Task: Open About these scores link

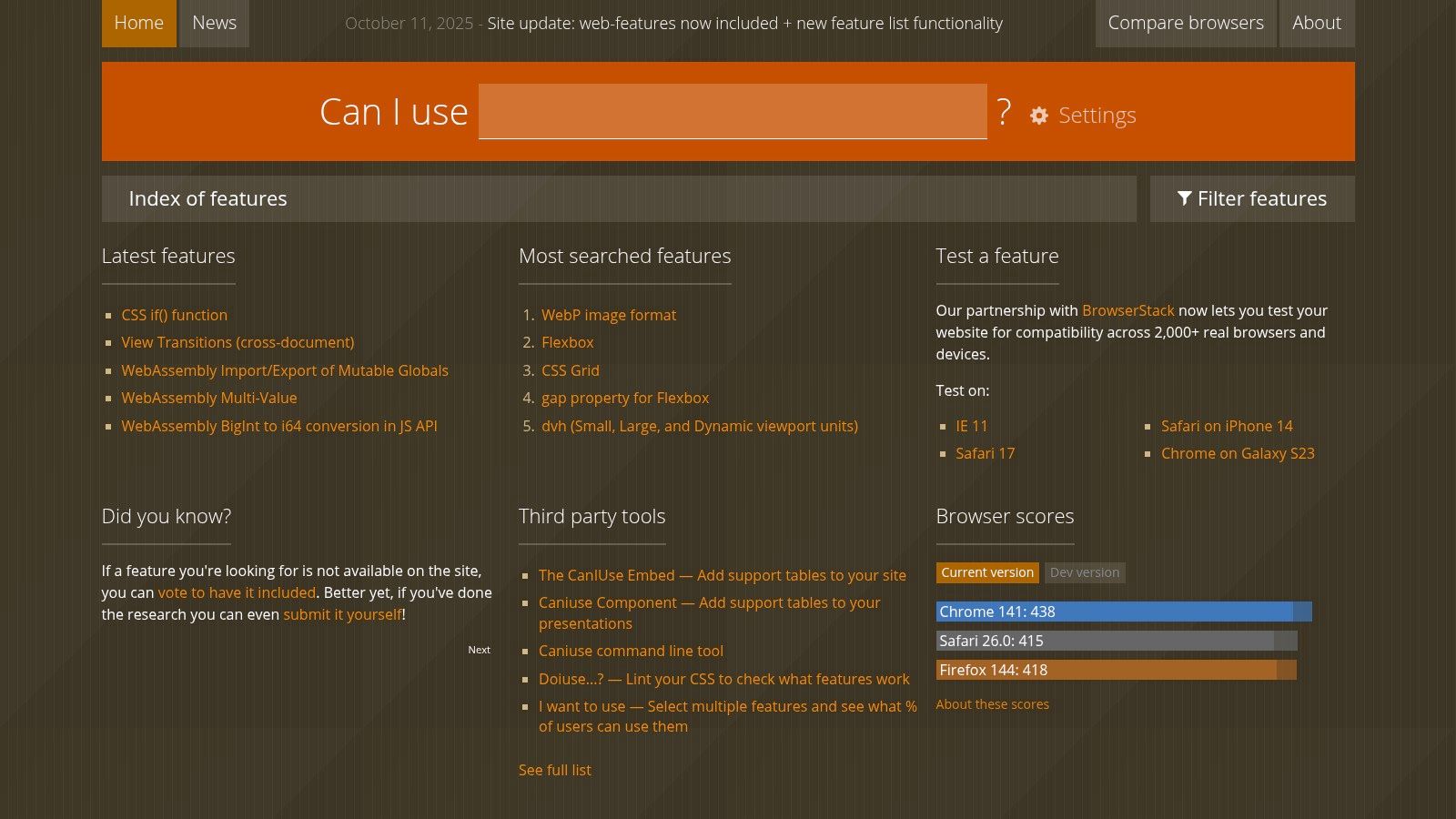Action: [x=993, y=704]
